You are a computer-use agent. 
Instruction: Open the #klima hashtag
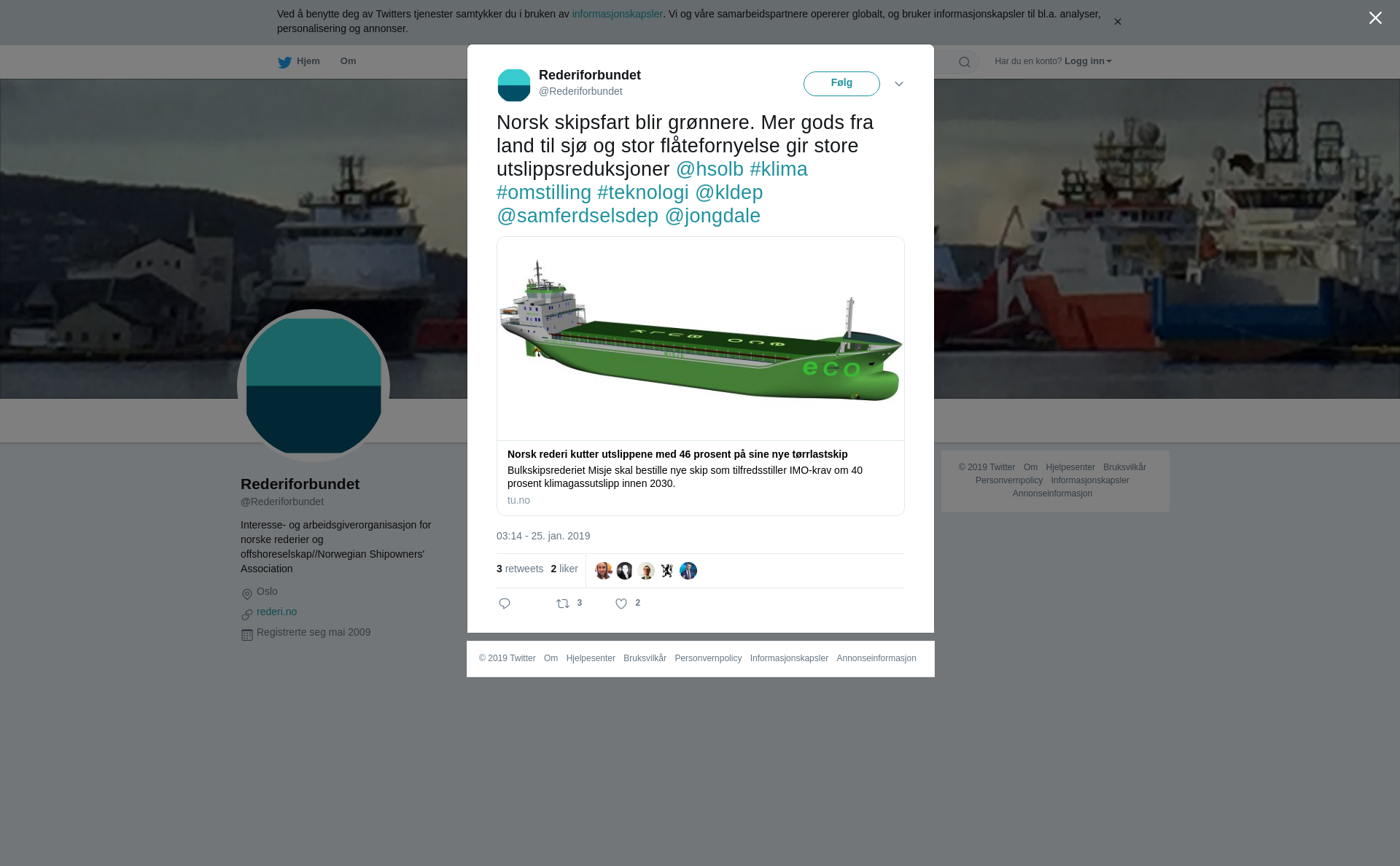[779, 169]
